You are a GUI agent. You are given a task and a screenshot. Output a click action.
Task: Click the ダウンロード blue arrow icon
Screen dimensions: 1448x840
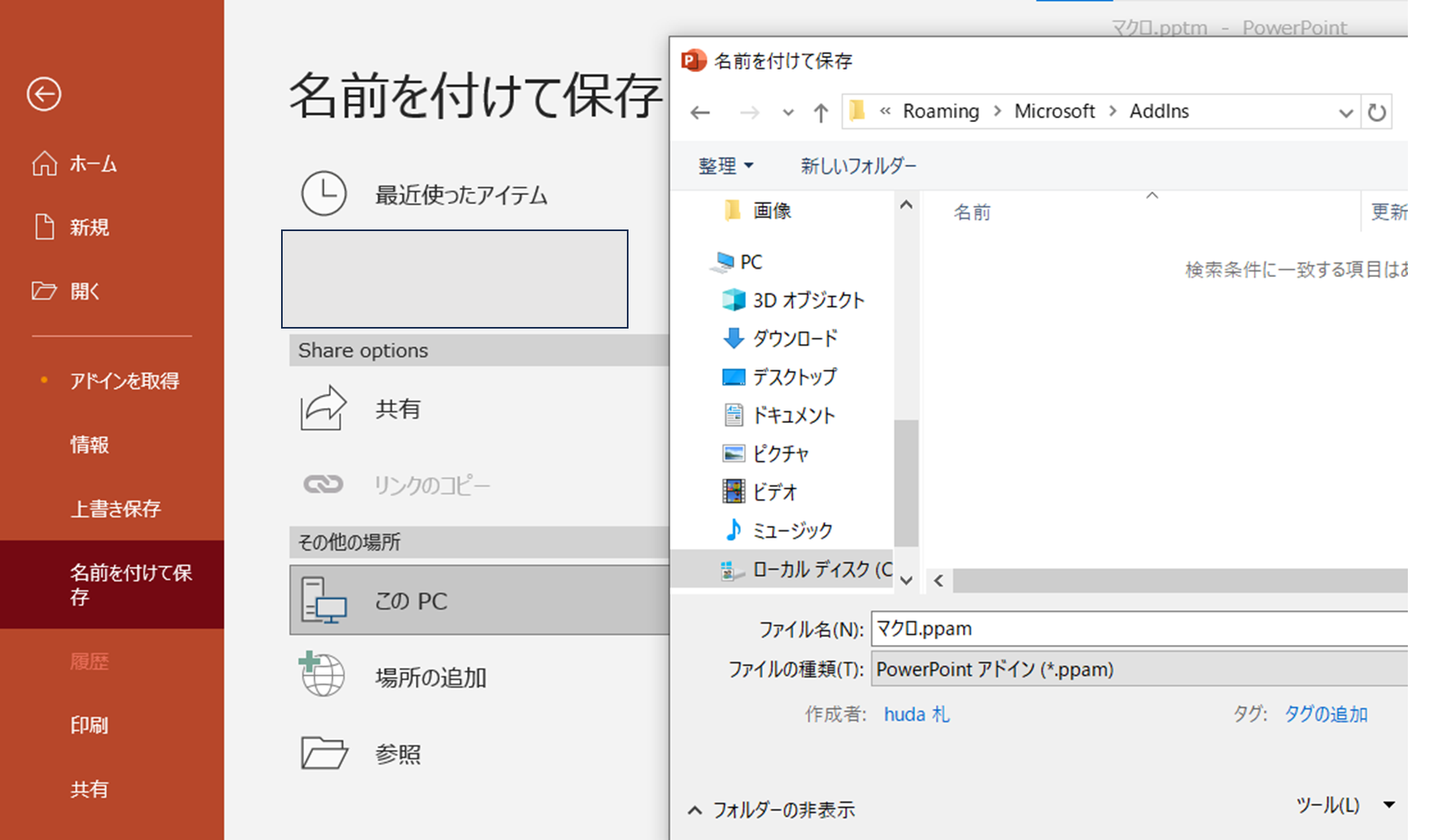[733, 338]
